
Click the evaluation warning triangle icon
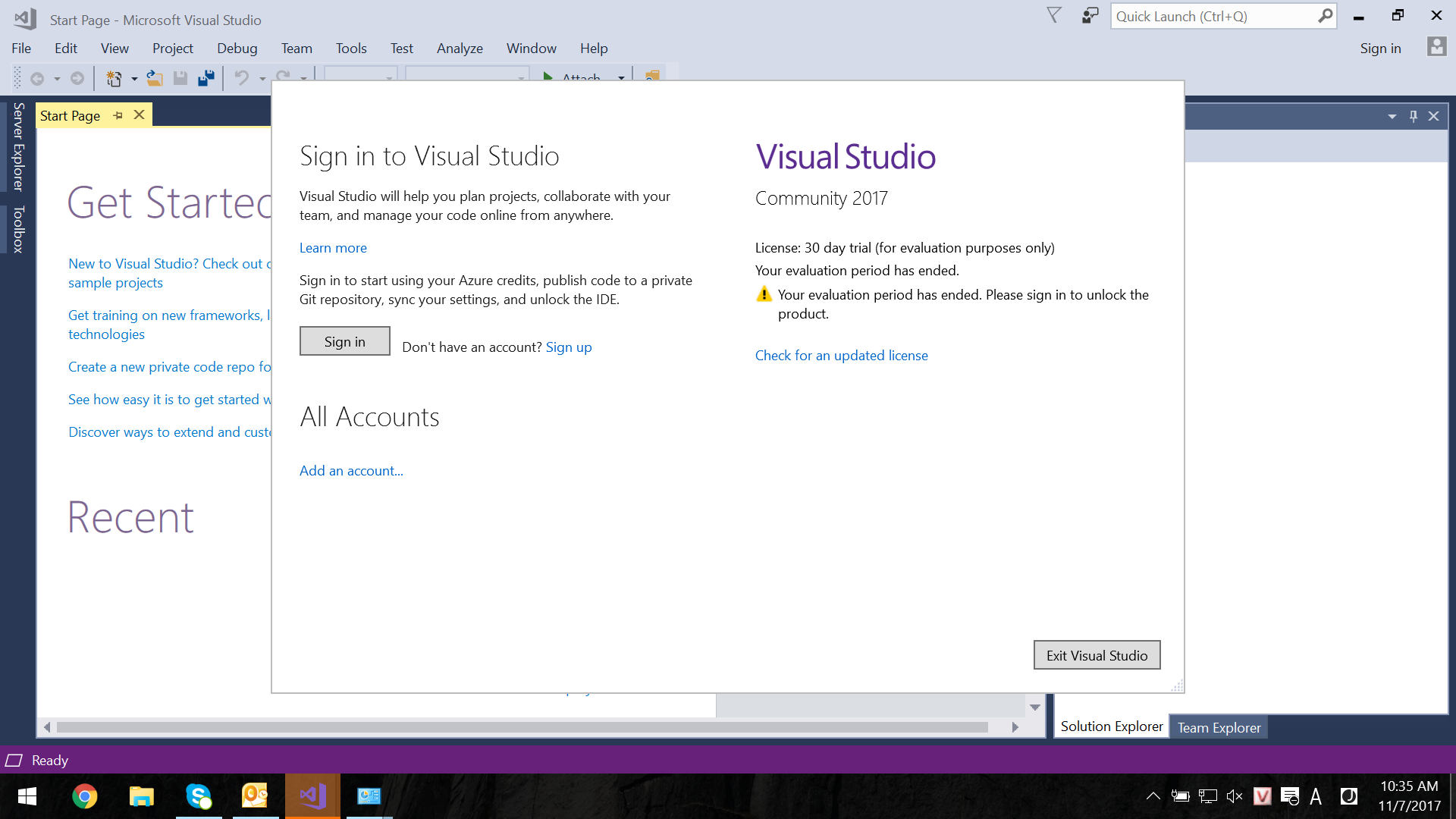pyautogui.click(x=764, y=294)
